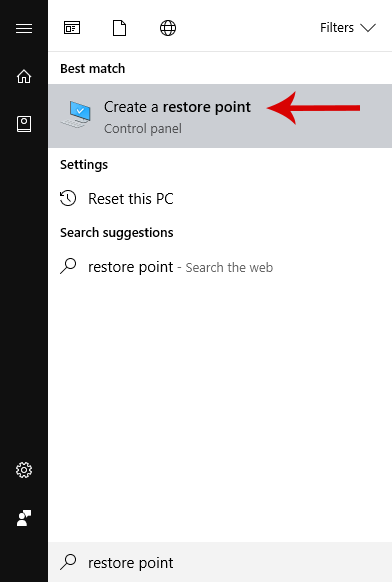This screenshot has width=392, height=582.
Task: Go to the Home icon in the sidebar
Action: coord(24,76)
